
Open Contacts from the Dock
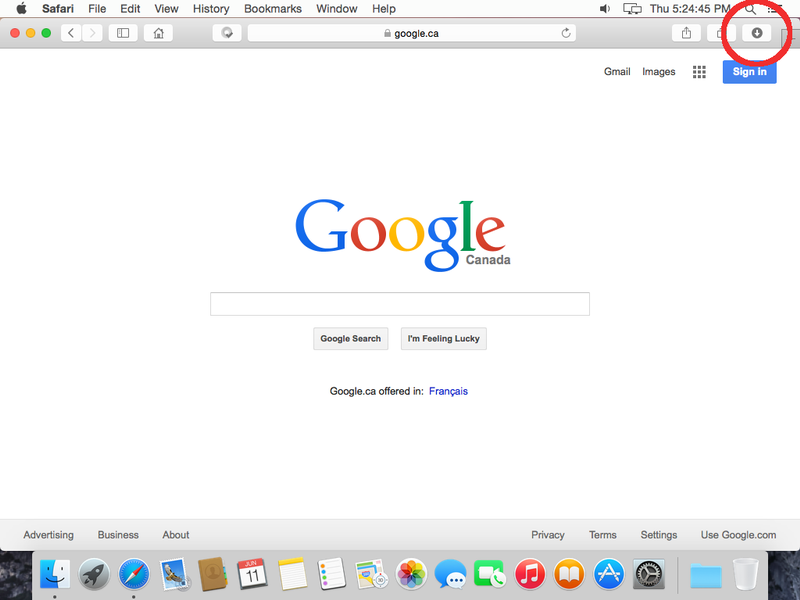tap(213, 573)
